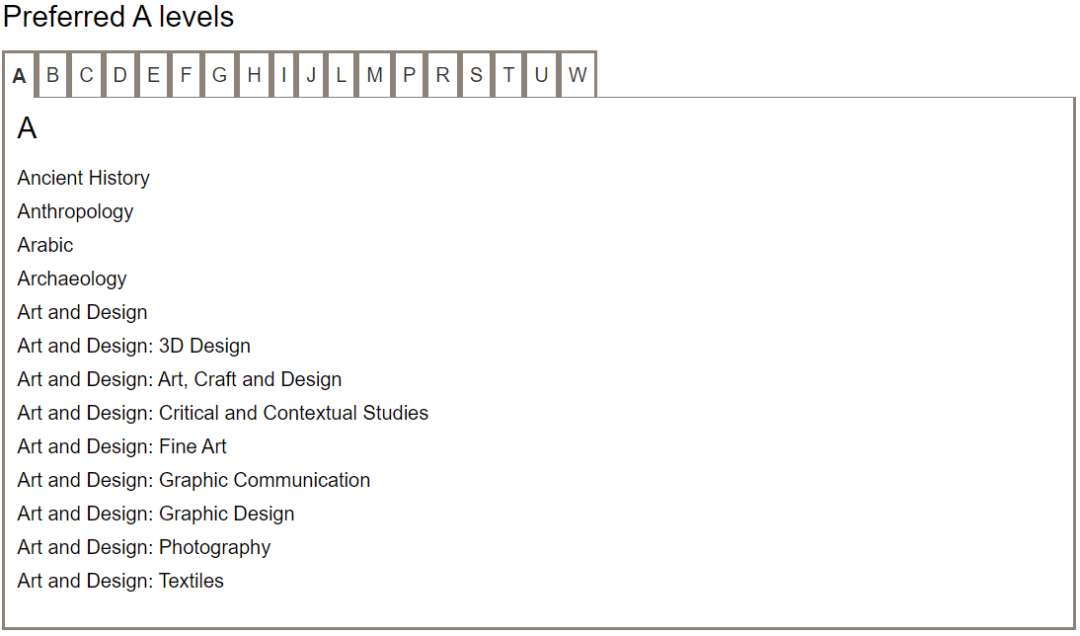Pick the Arabic A level
Screen dimensions: 1080x636
45,245
